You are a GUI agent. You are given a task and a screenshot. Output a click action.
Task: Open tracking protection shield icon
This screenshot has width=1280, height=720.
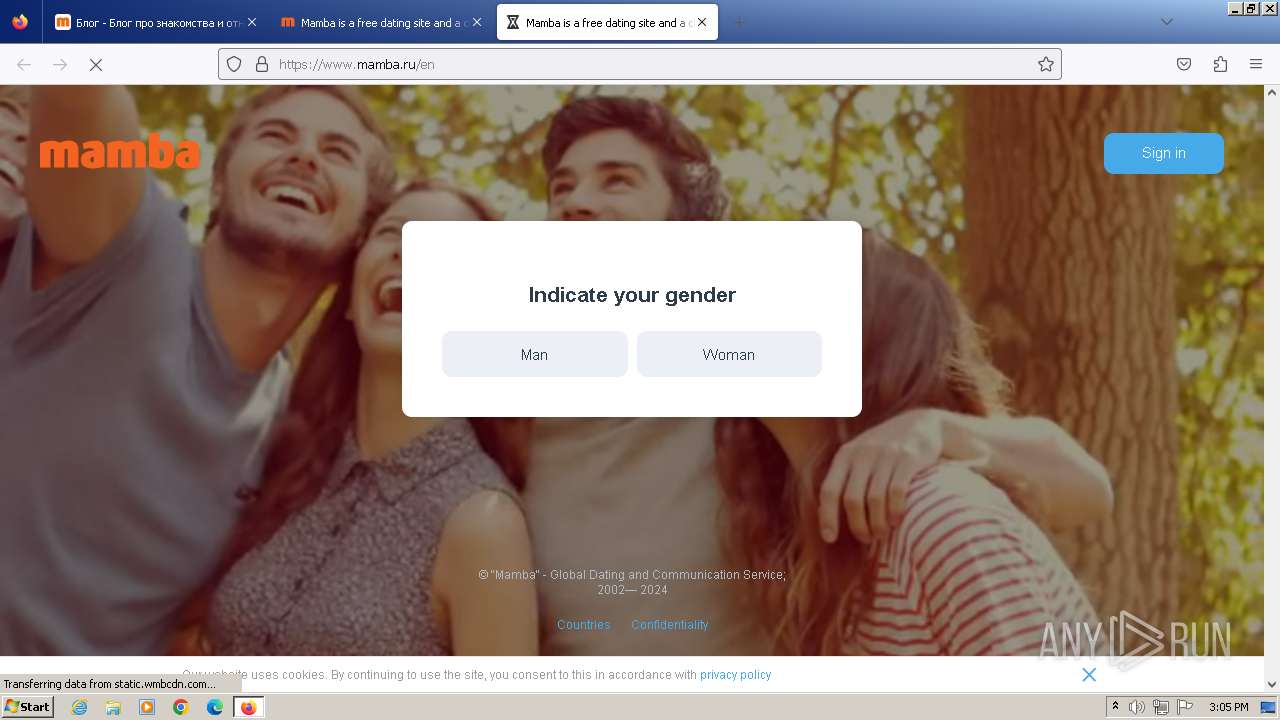pyautogui.click(x=234, y=64)
